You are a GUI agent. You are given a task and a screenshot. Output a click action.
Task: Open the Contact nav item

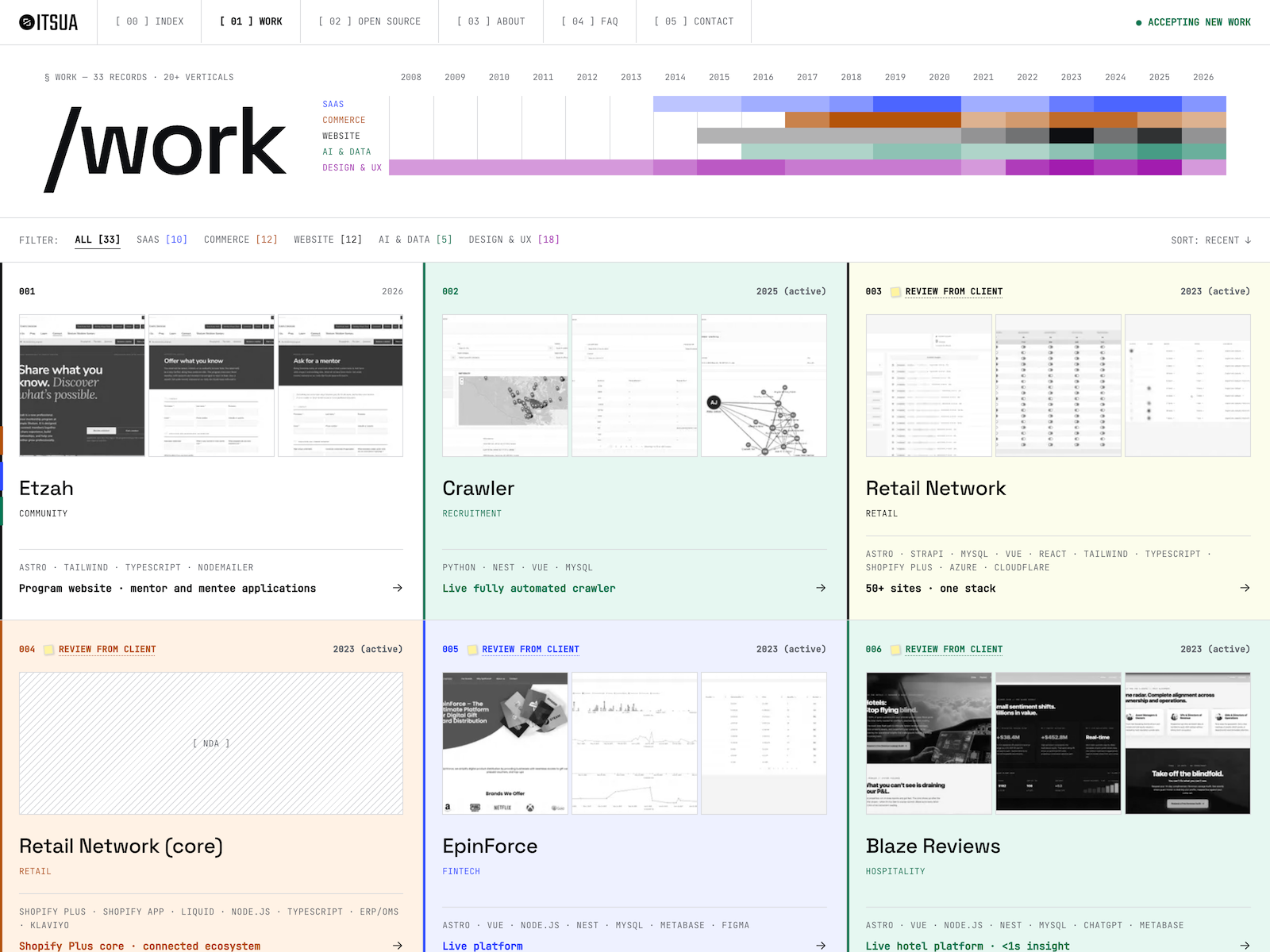click(x=694, y=21)
